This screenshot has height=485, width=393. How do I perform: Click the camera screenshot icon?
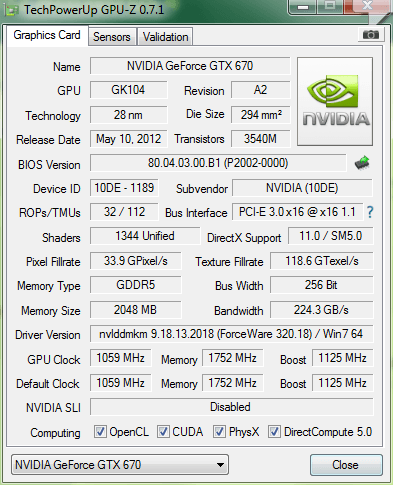coord(371,35)
